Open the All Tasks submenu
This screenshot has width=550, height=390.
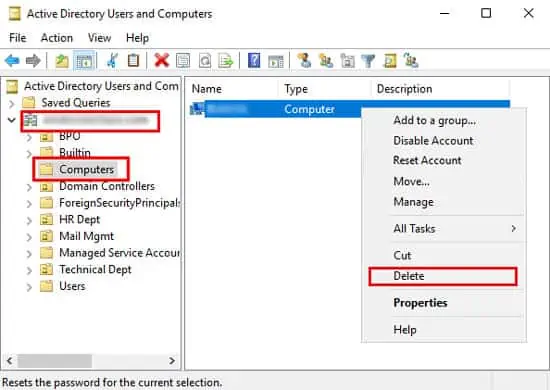444,229
